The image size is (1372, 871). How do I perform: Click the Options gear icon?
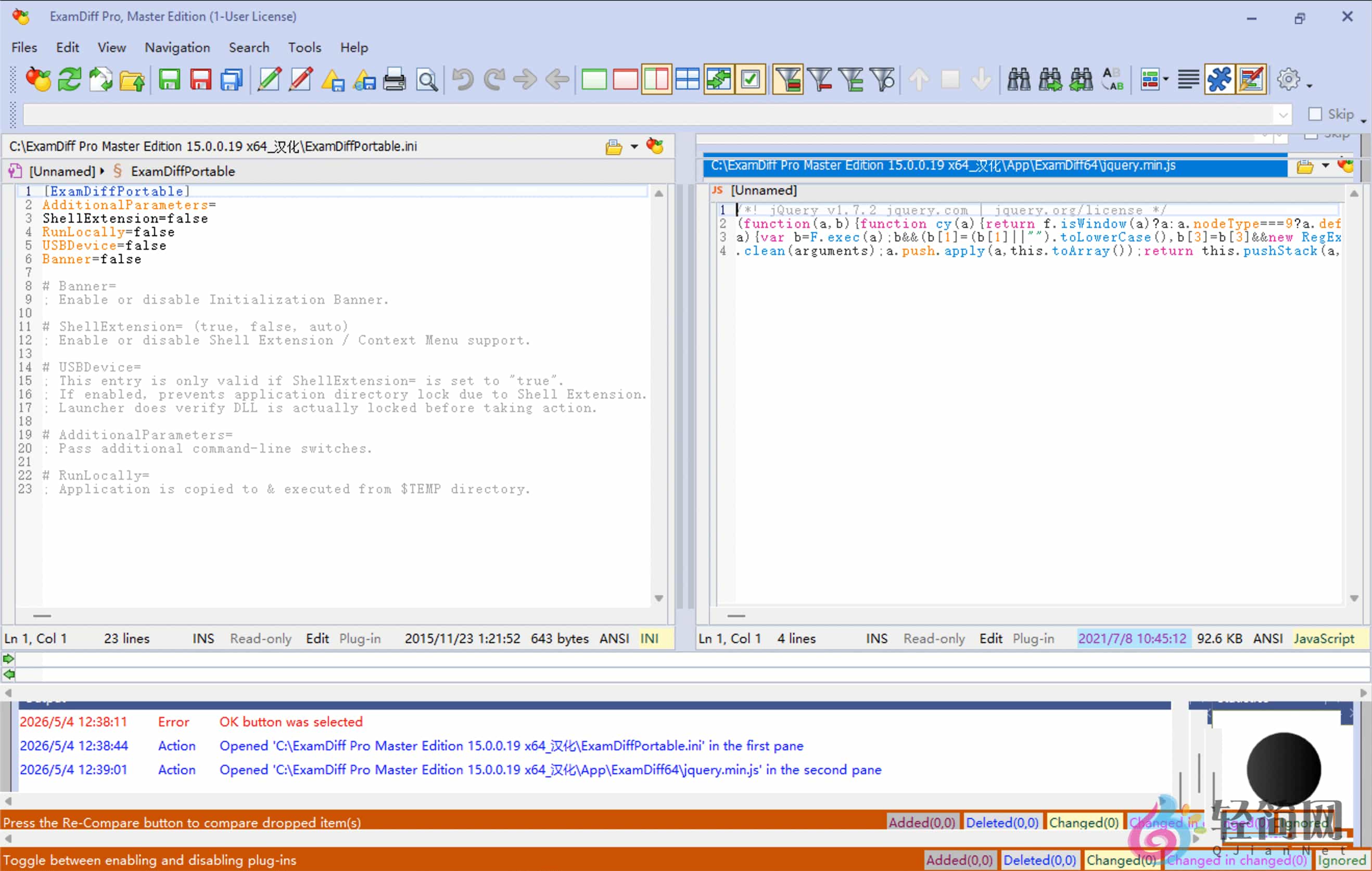tap(1288, 80)
